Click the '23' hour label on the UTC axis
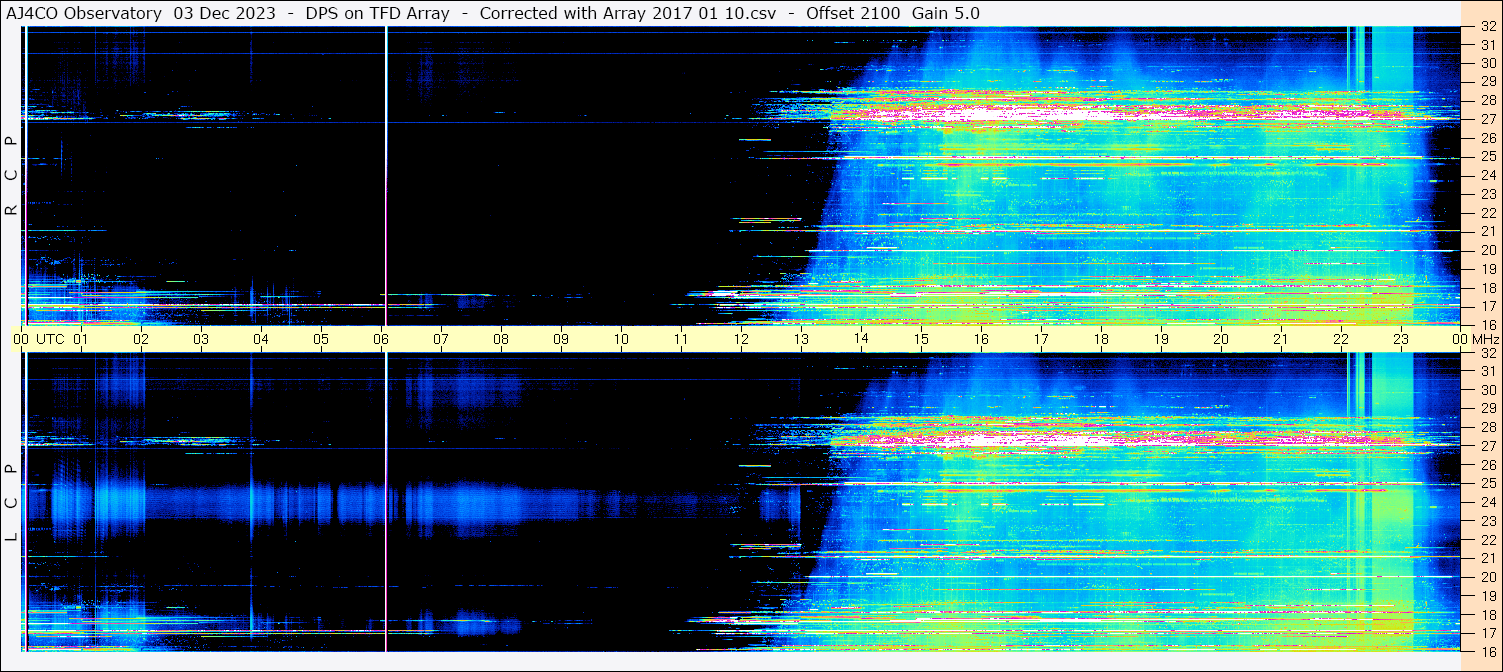The width and height of the screenshot is (1503, 672). tap(1401, 339)
